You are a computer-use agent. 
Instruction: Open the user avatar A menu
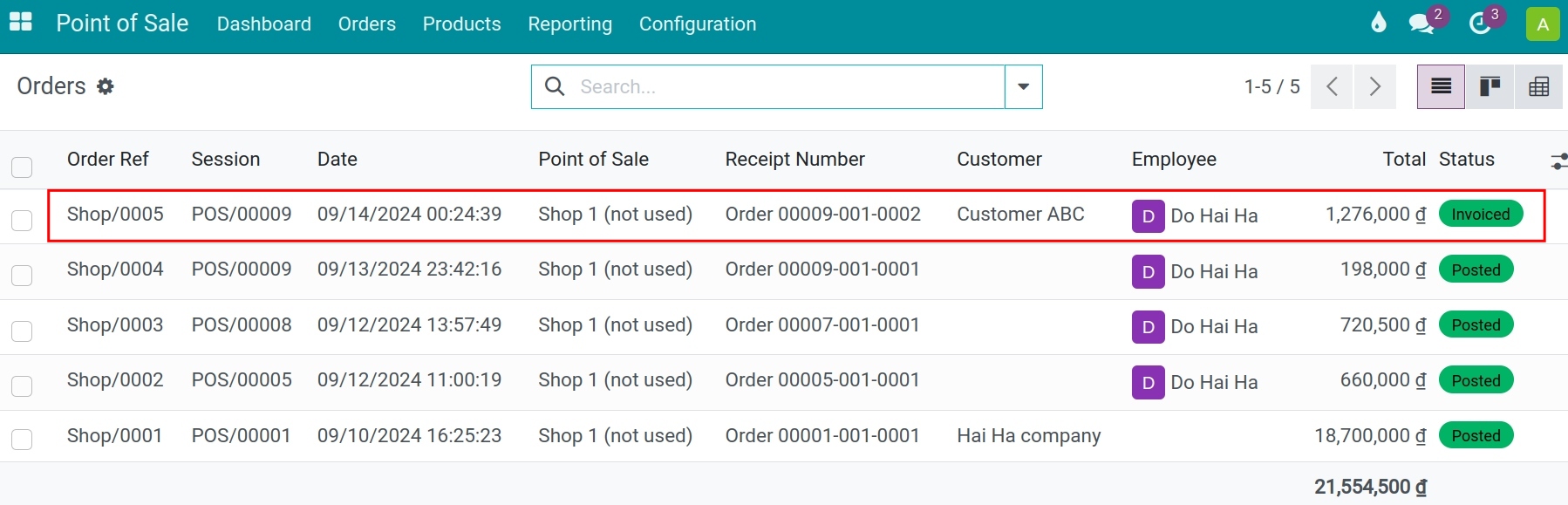(1543, 24)
